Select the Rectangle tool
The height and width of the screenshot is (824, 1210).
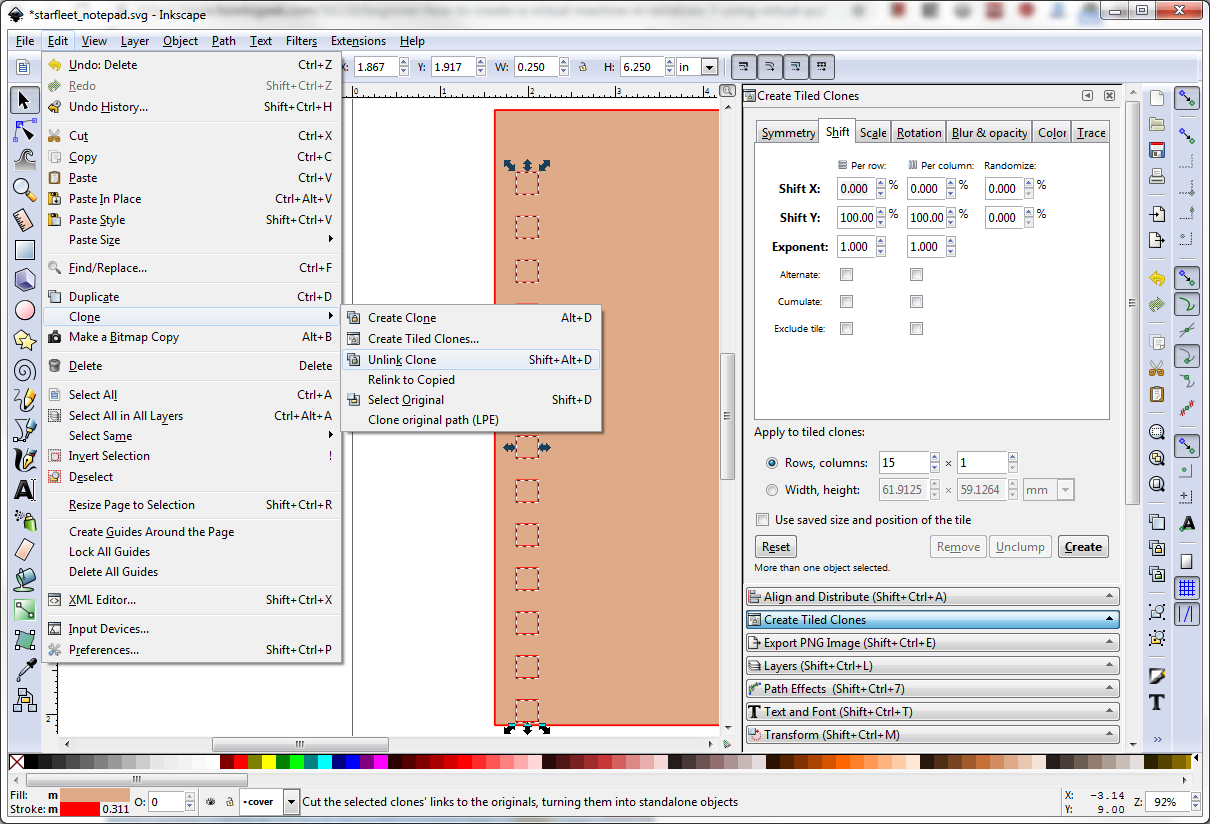(x=25, y=251)
